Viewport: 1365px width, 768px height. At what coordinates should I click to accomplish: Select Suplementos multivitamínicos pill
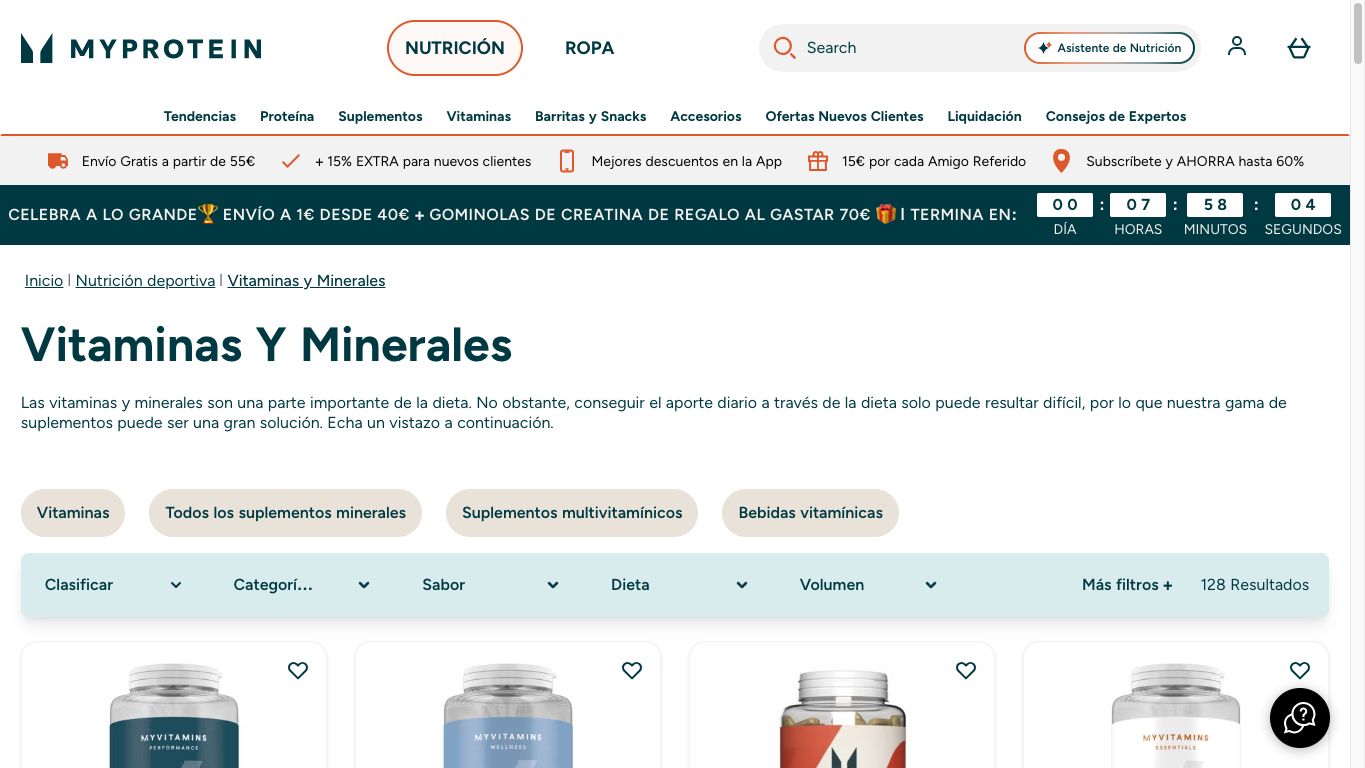click(572, 513)
